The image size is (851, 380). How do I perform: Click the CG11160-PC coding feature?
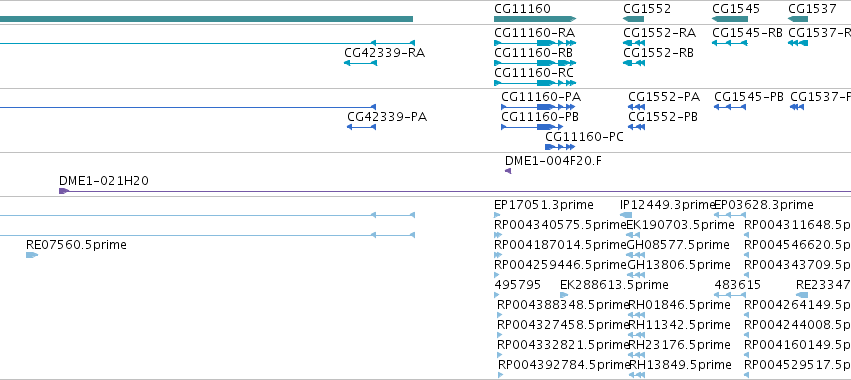[560, 147]
